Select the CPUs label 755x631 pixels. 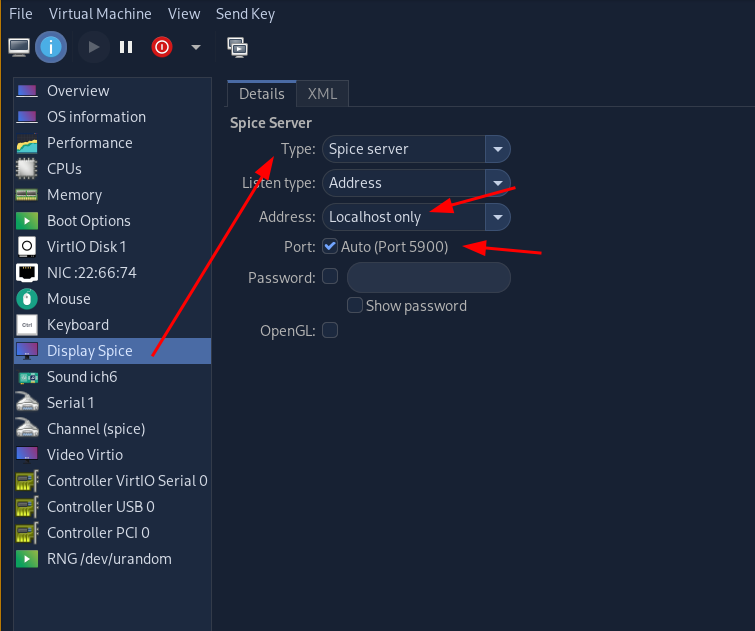tap(64, 169)
